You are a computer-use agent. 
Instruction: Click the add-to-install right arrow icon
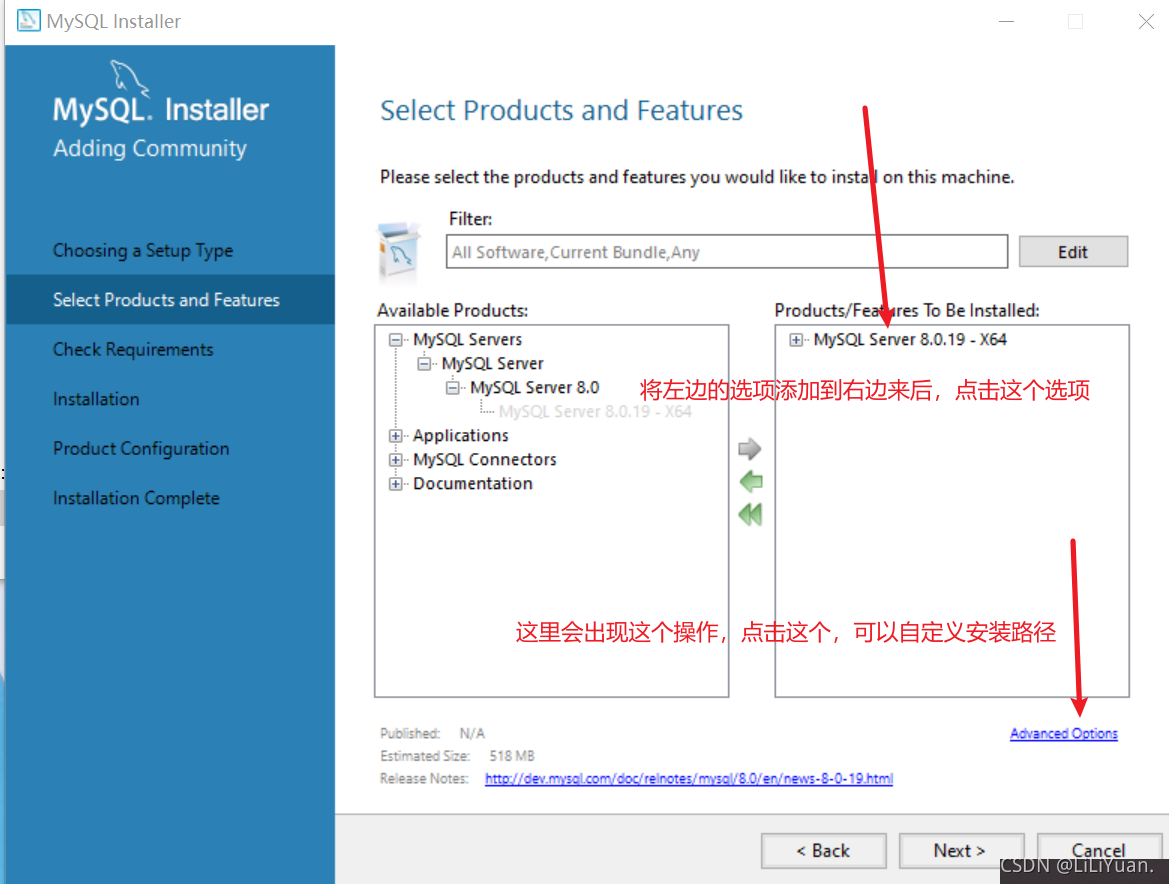click(749, 449)
